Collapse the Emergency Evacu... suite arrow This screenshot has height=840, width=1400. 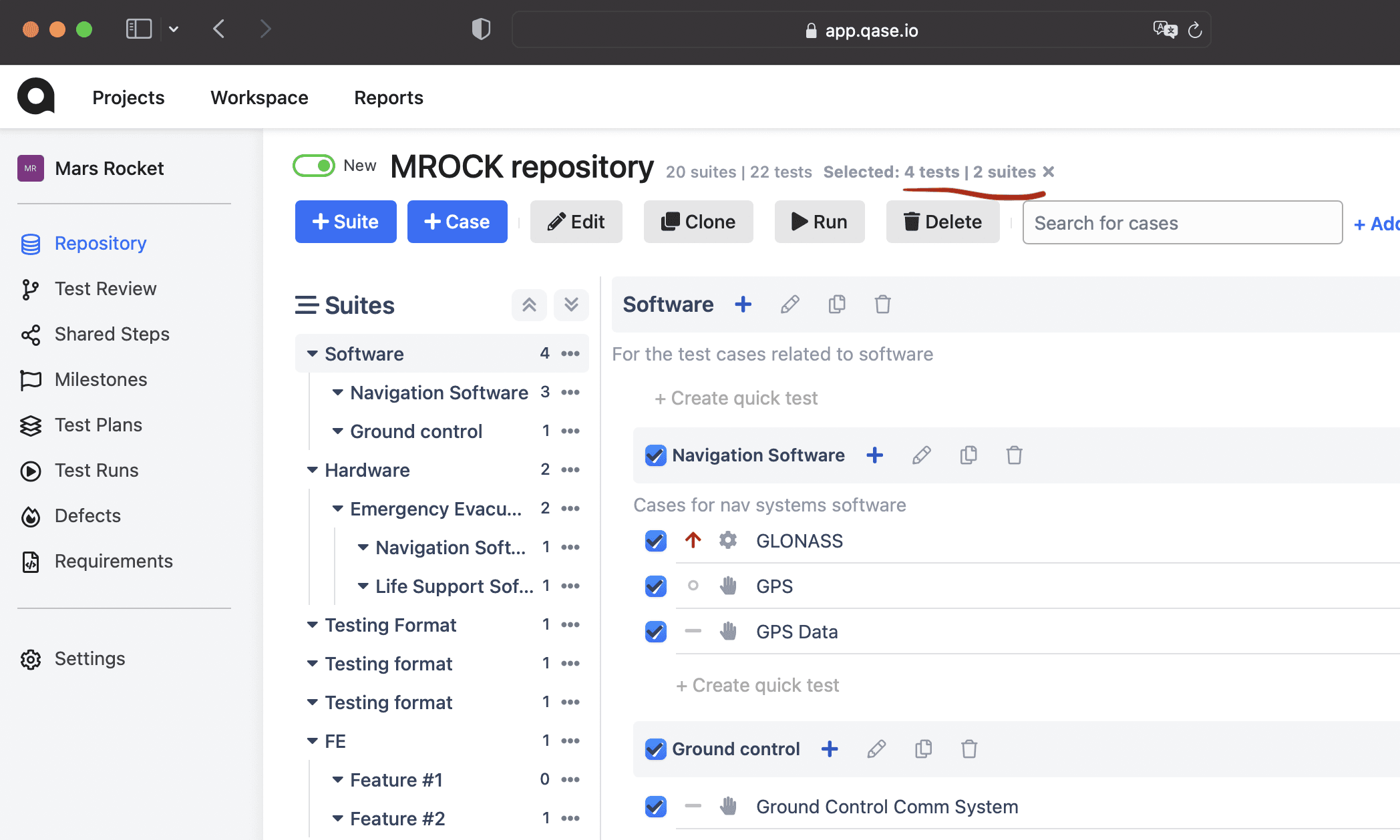337,509
